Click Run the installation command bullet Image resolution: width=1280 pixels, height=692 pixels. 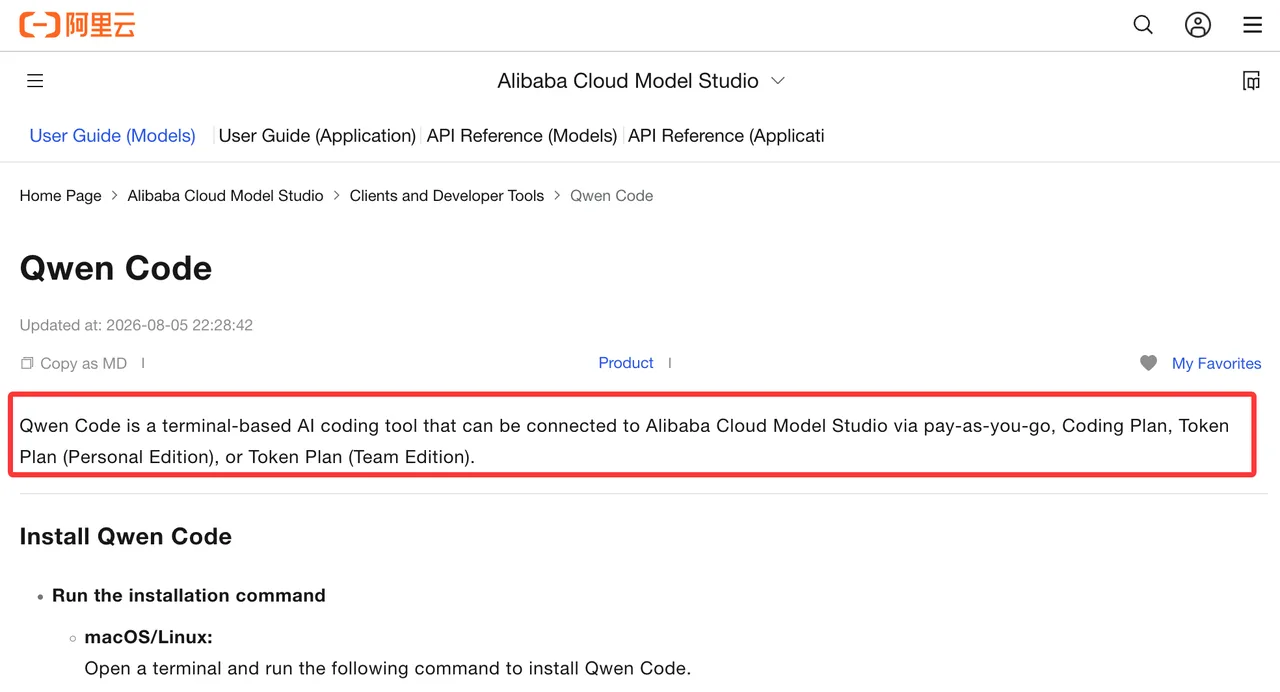(x=189, y=595)
